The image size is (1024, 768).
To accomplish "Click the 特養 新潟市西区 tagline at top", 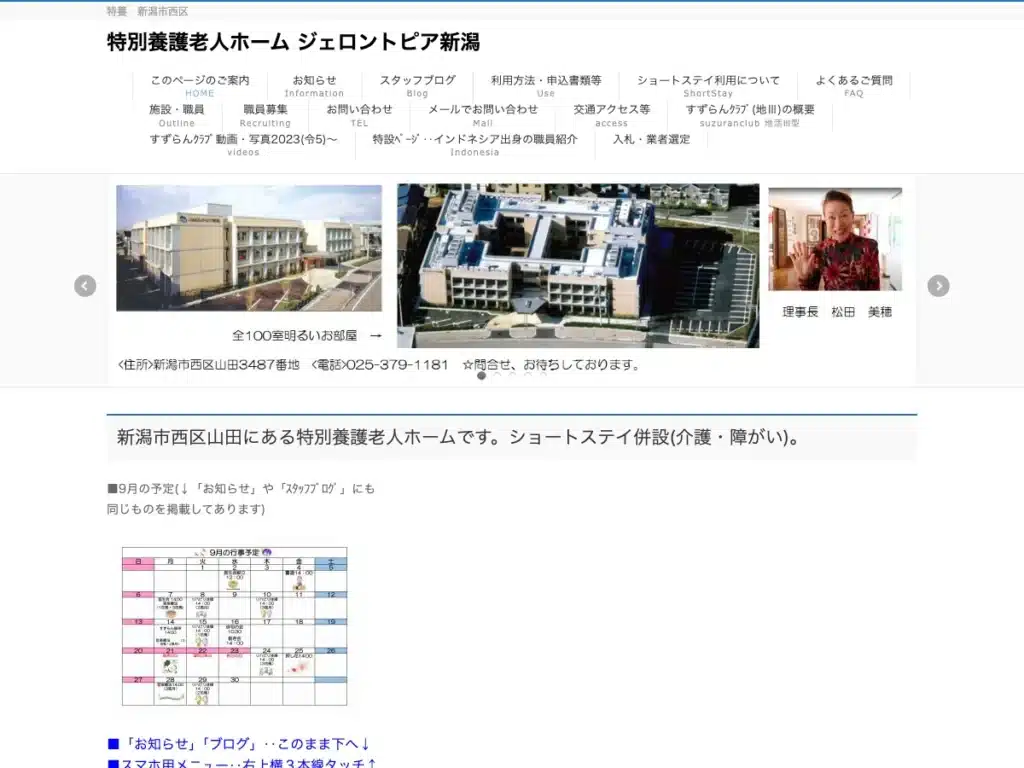I will coord(148,11).
